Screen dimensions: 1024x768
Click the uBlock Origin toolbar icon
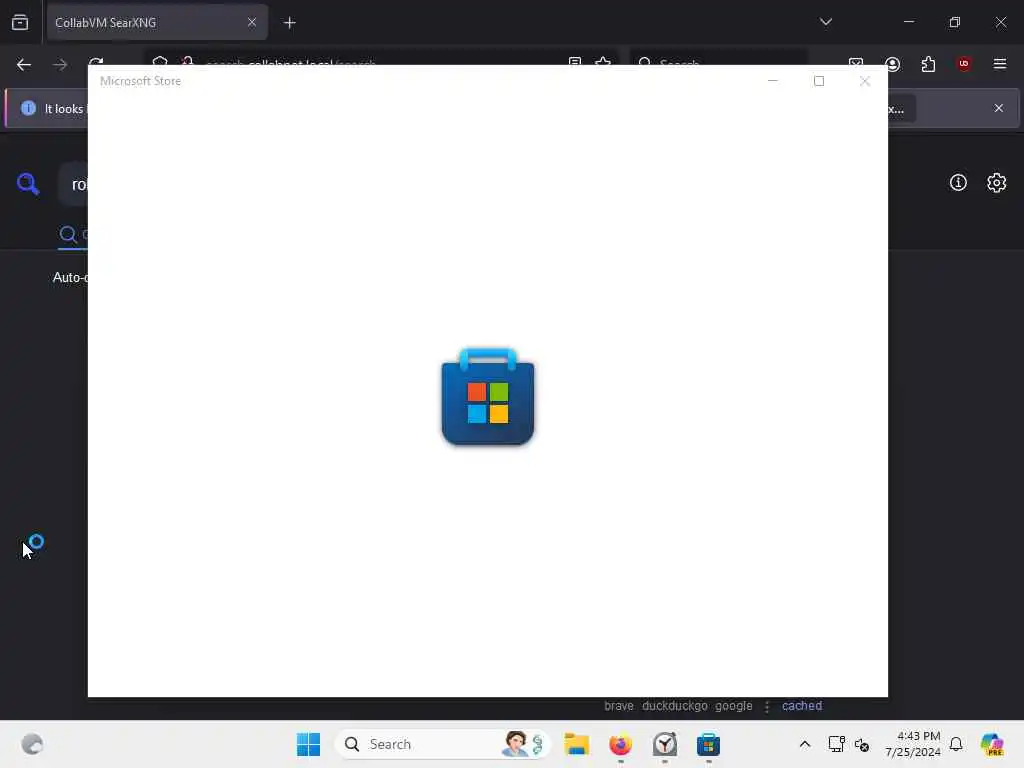coord(964,64)
